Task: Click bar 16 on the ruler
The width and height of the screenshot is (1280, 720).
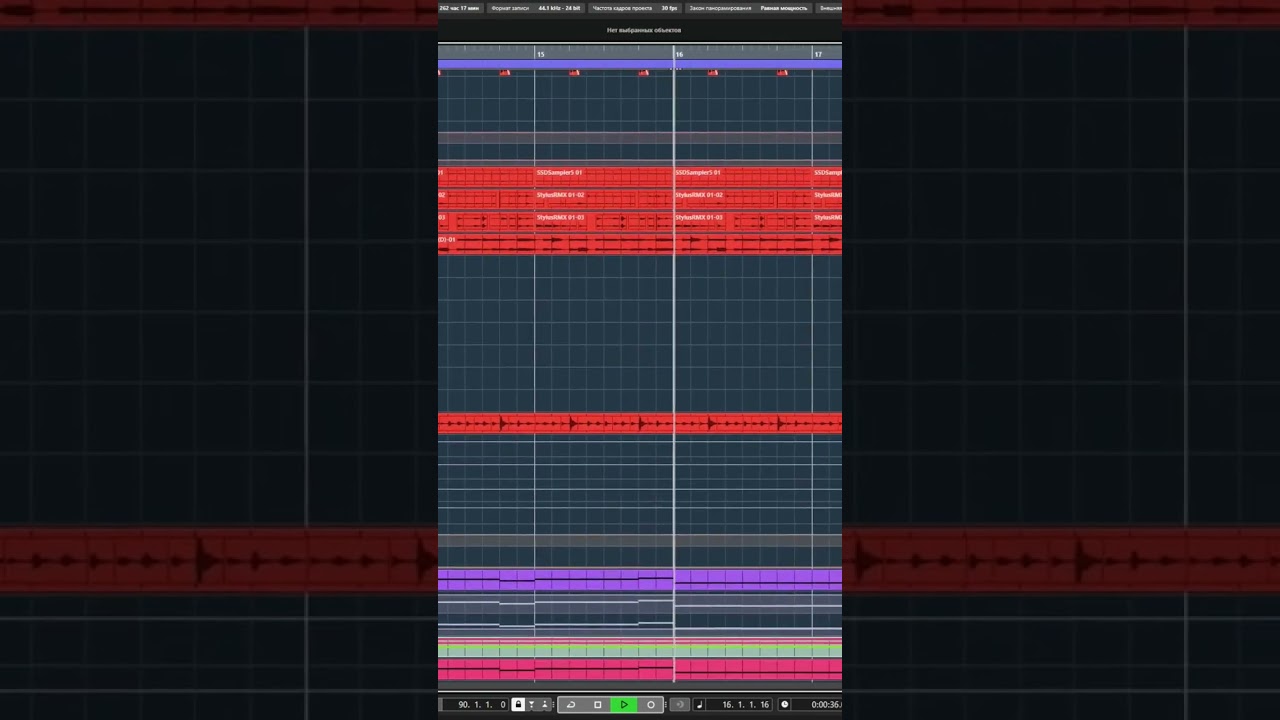Action: (679, 54)
